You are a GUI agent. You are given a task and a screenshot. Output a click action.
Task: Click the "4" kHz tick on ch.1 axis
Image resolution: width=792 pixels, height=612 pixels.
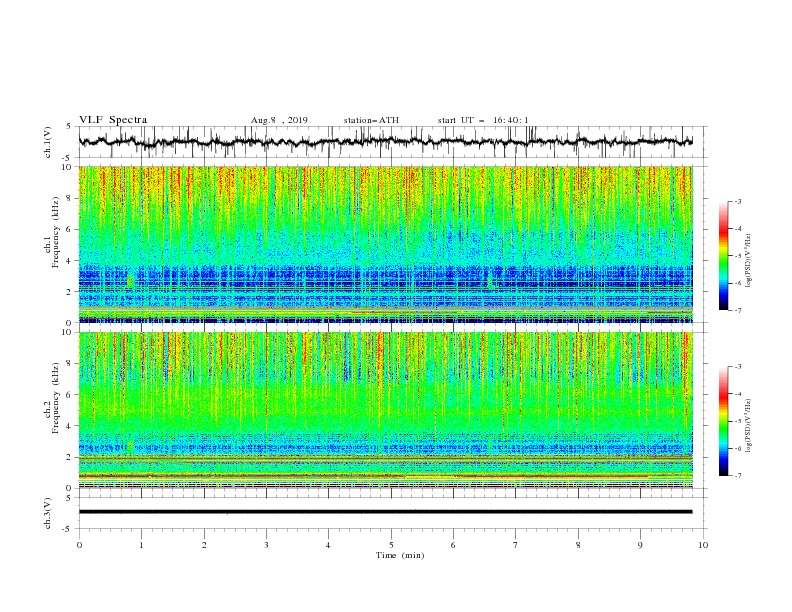(70, 261)
